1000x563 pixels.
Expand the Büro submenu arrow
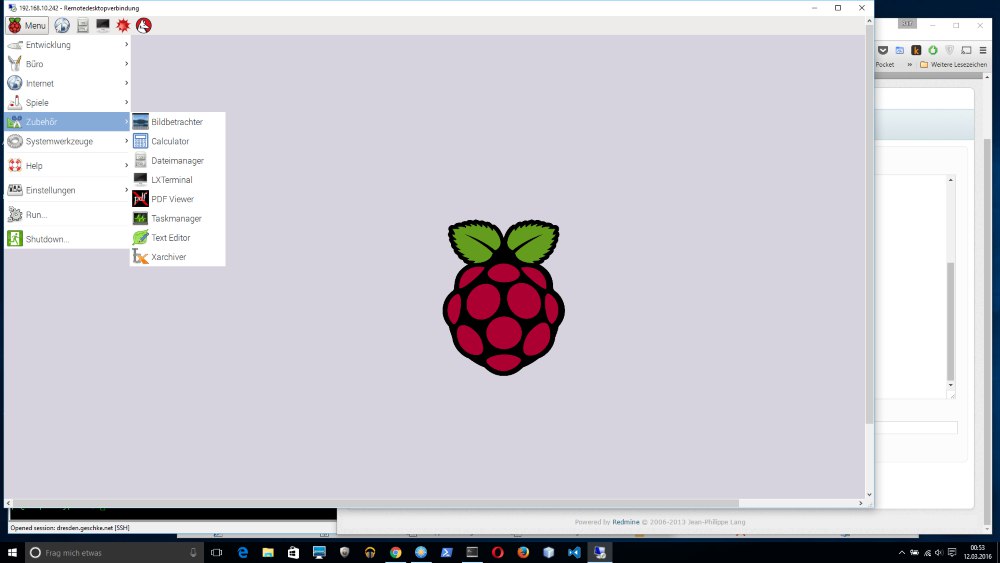(126, 64)
